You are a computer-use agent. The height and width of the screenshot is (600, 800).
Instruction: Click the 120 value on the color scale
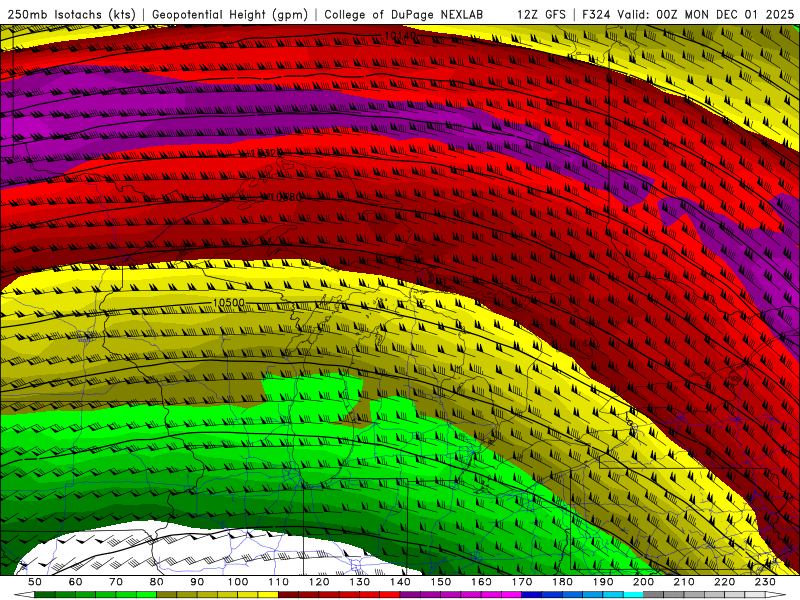click(319, 582)
